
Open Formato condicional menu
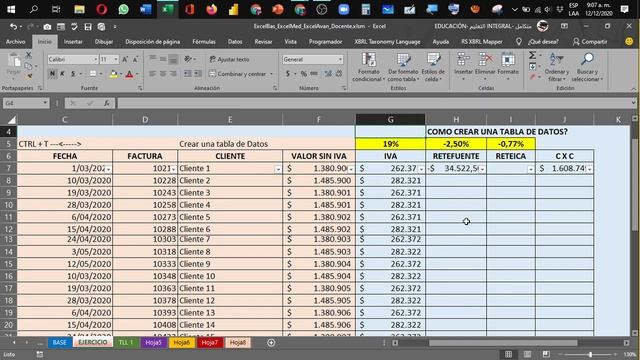click(369, 67)
